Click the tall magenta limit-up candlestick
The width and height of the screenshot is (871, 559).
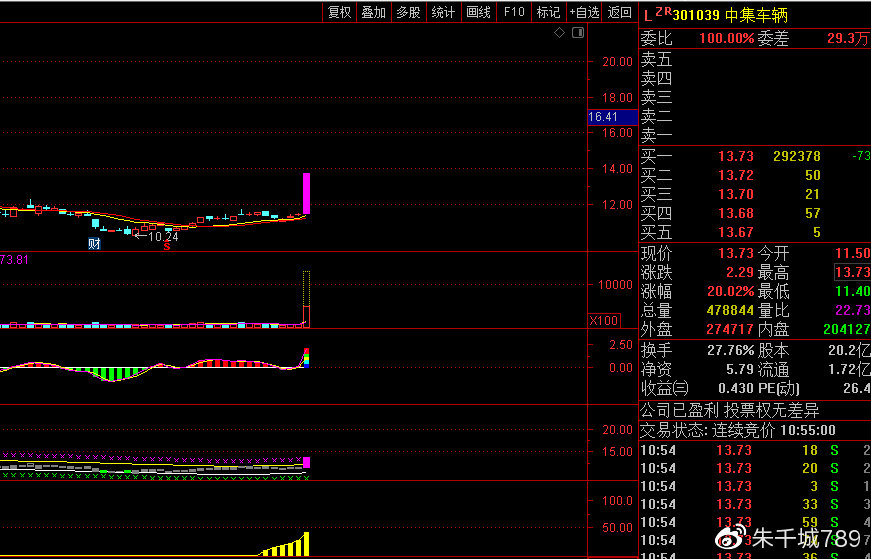point(307,193)
